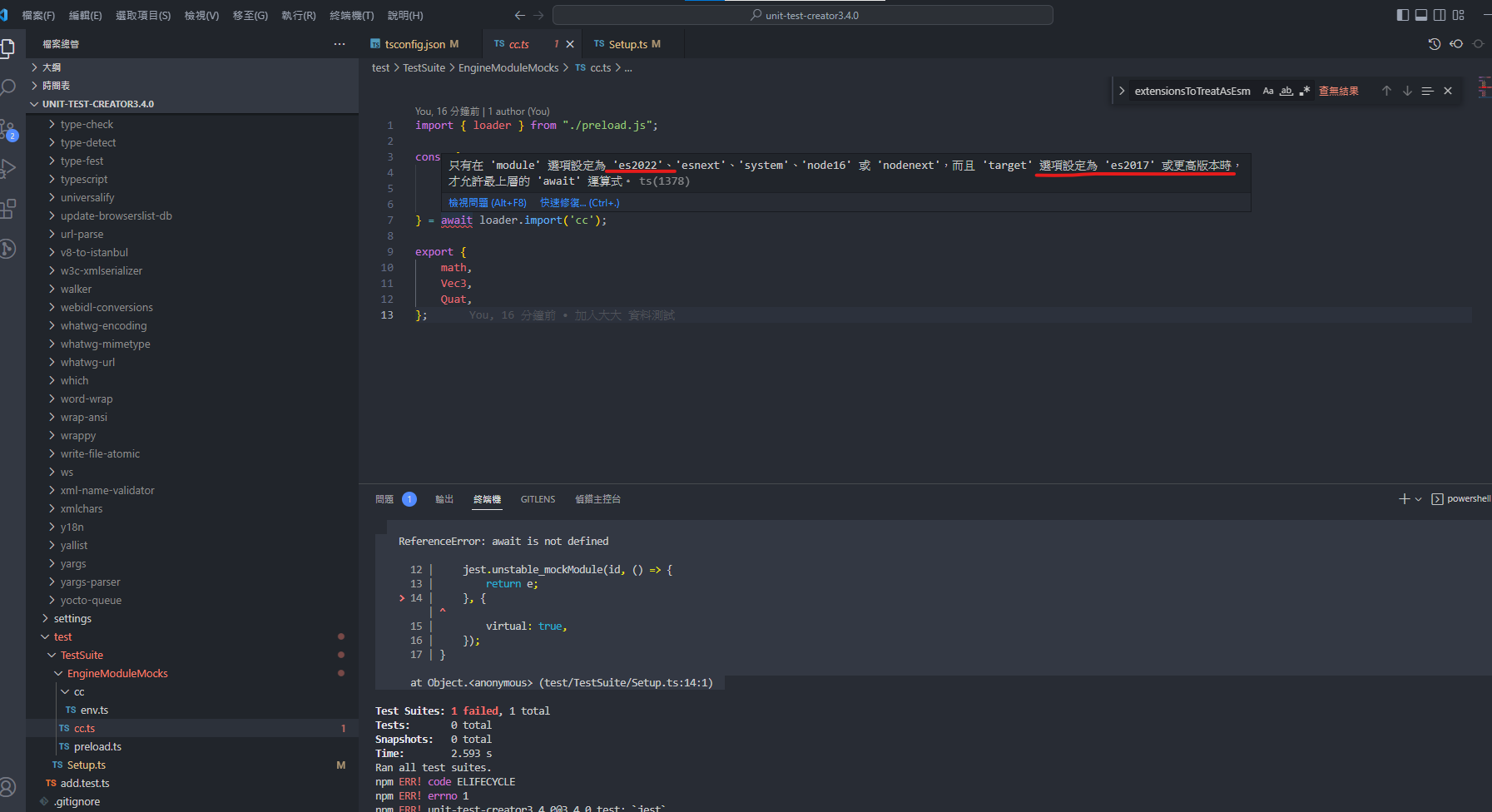Open the Search view in activity bar
This screenshot has width=1492, height=812.
pos(8,87)
